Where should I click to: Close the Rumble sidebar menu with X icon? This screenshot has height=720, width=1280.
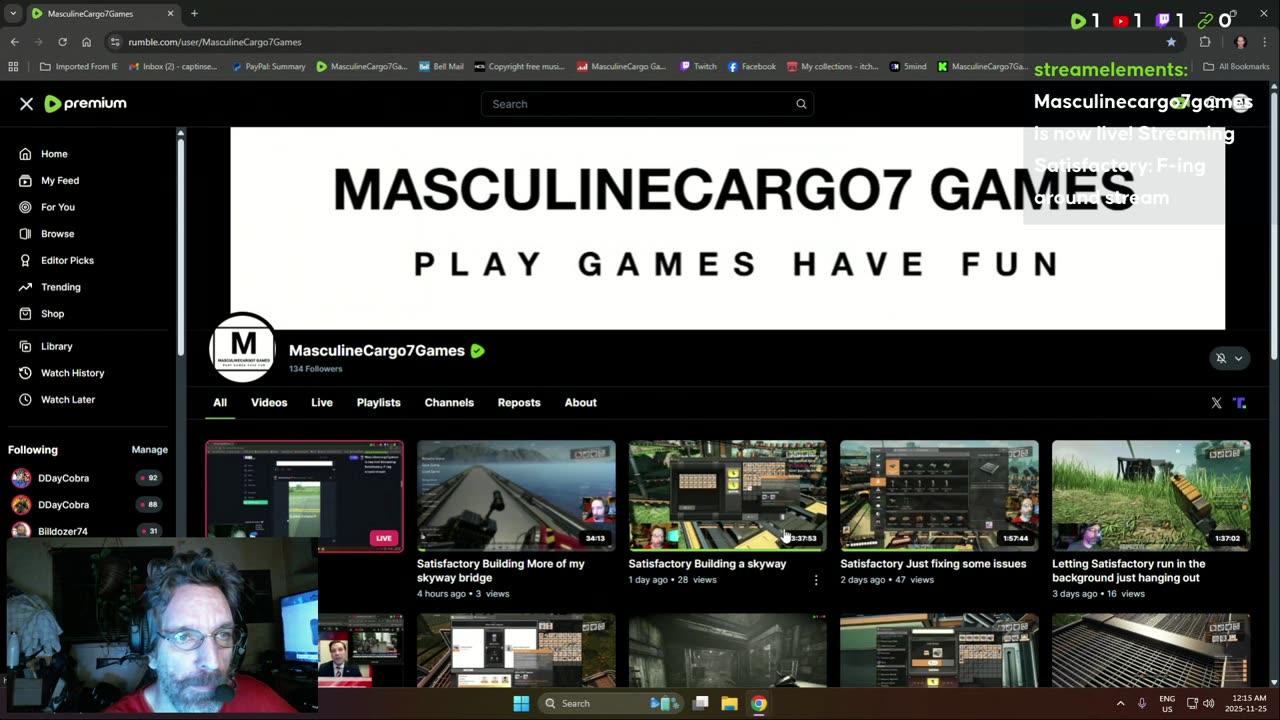(x=27, y=104)
